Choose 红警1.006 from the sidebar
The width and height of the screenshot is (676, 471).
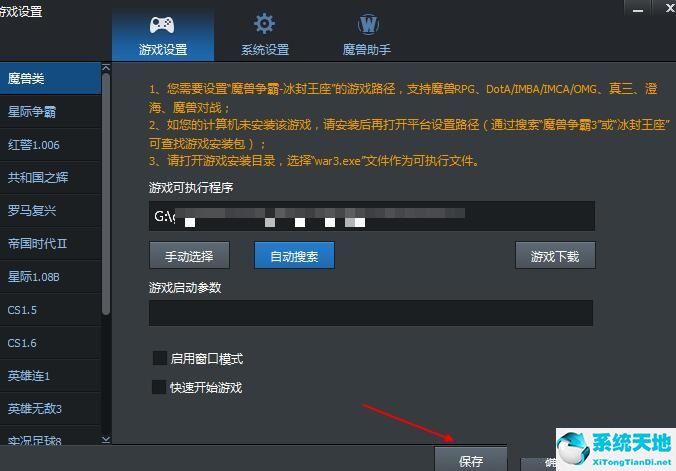(x=50, y=145)
